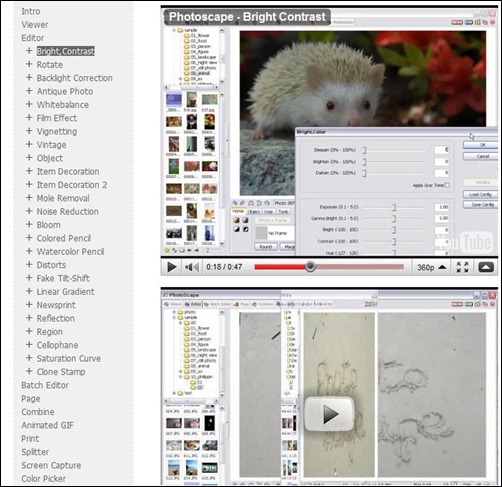Open the Mole Removal link
The height and width of the screenshot is (487, 502).
(x=63, y=198)
